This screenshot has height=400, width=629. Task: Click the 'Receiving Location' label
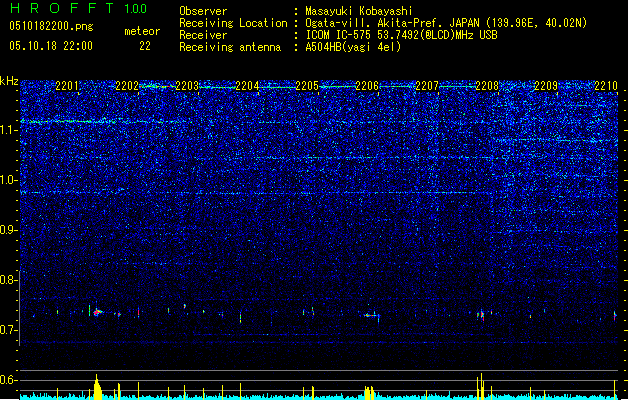(x=233, y=23)
